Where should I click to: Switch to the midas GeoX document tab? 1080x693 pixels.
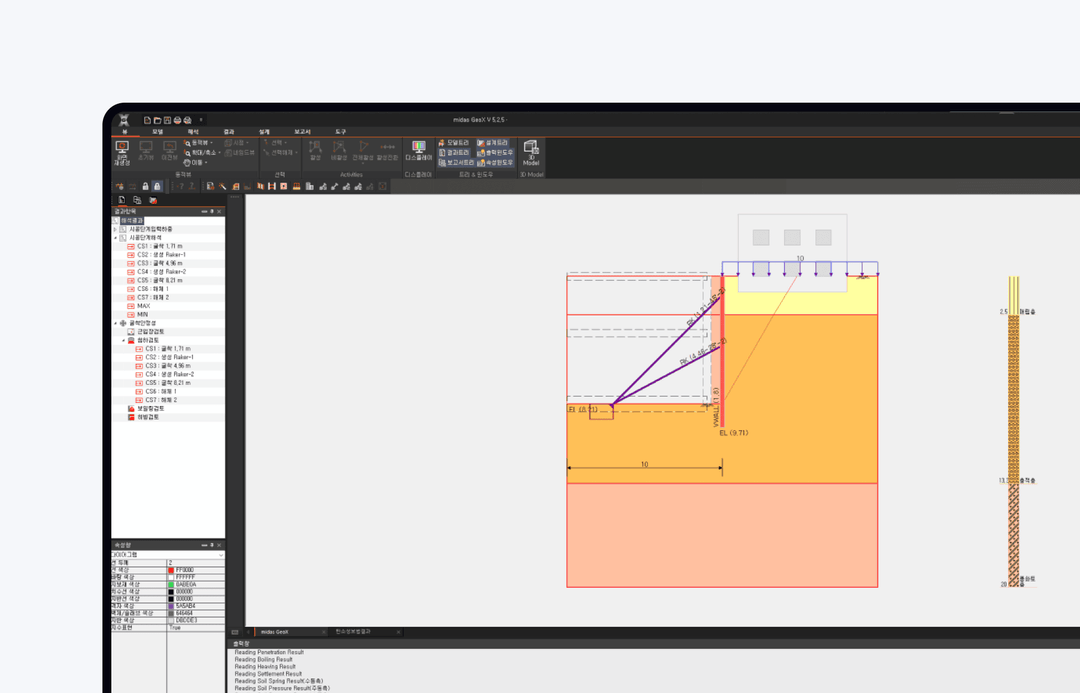289,632
